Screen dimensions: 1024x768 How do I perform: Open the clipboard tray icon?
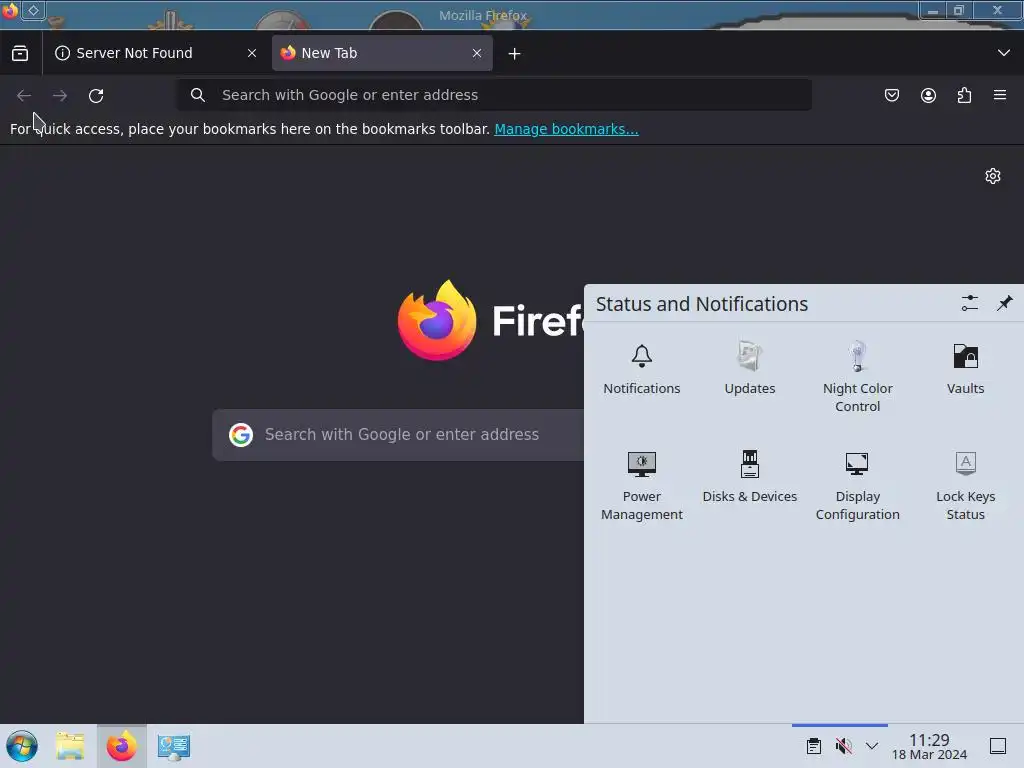point(814,746)
